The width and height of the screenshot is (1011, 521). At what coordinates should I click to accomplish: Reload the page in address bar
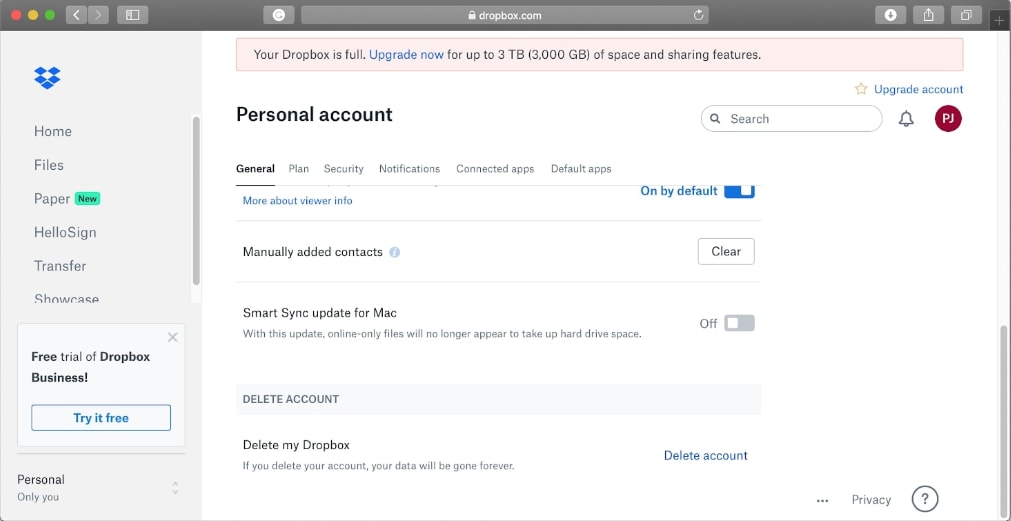[x=698, y=15]
